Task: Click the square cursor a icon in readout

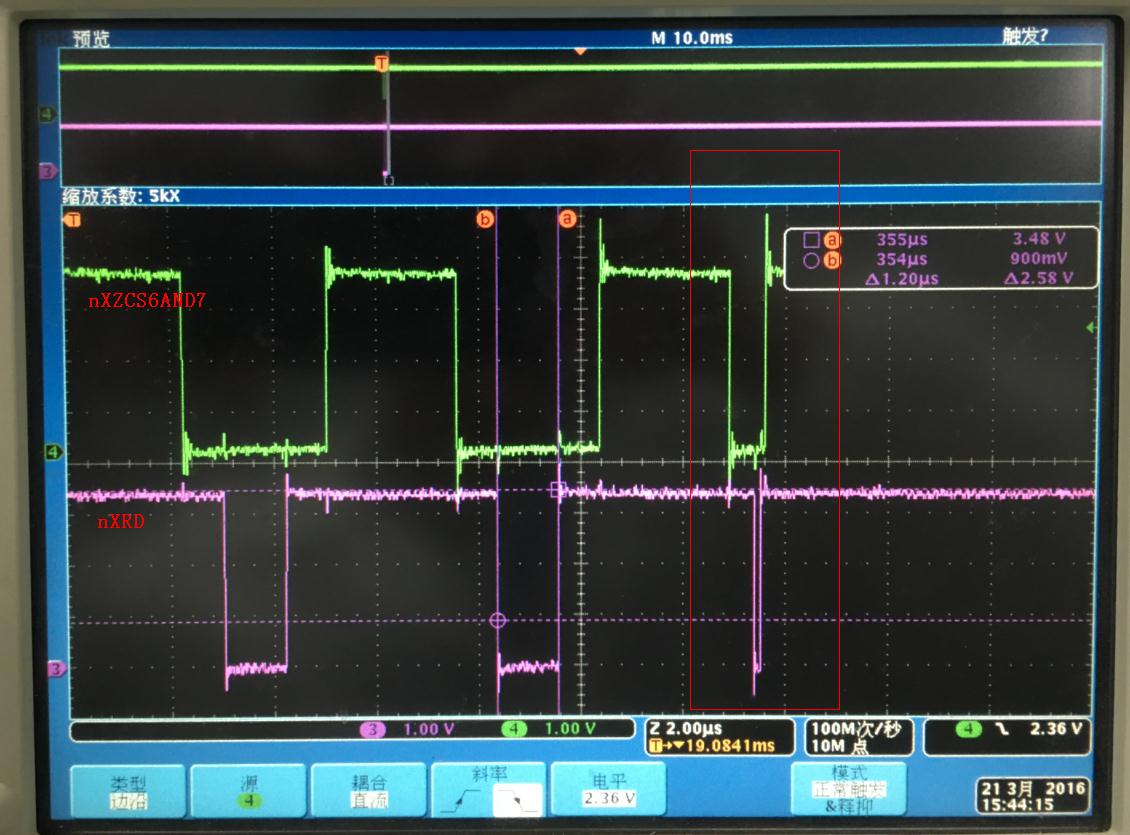Action: (x=811, y=240)
